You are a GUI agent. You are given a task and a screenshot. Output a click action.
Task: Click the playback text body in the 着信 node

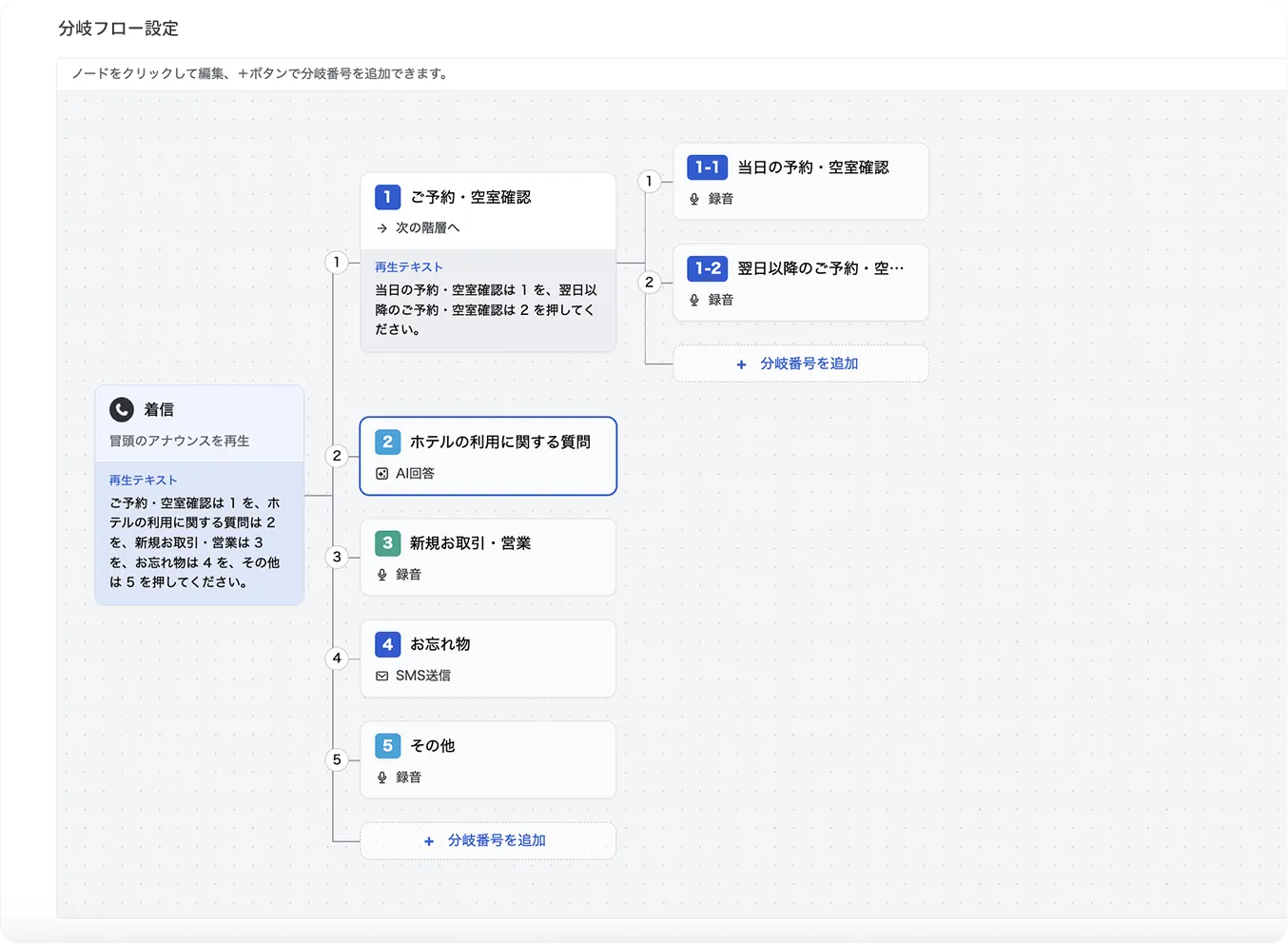coord(195,542)
